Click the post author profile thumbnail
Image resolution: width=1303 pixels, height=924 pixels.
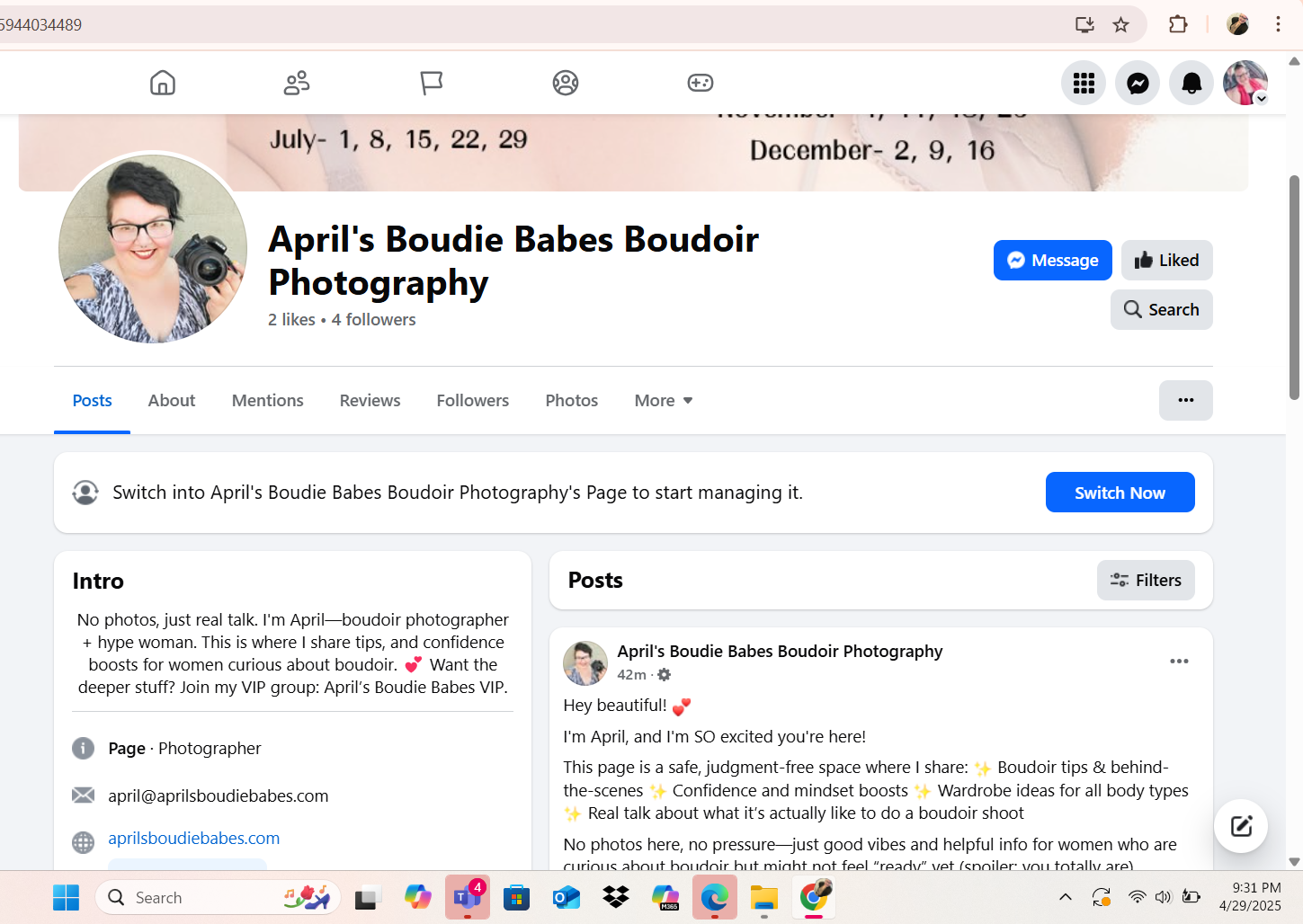coord(585,663)
